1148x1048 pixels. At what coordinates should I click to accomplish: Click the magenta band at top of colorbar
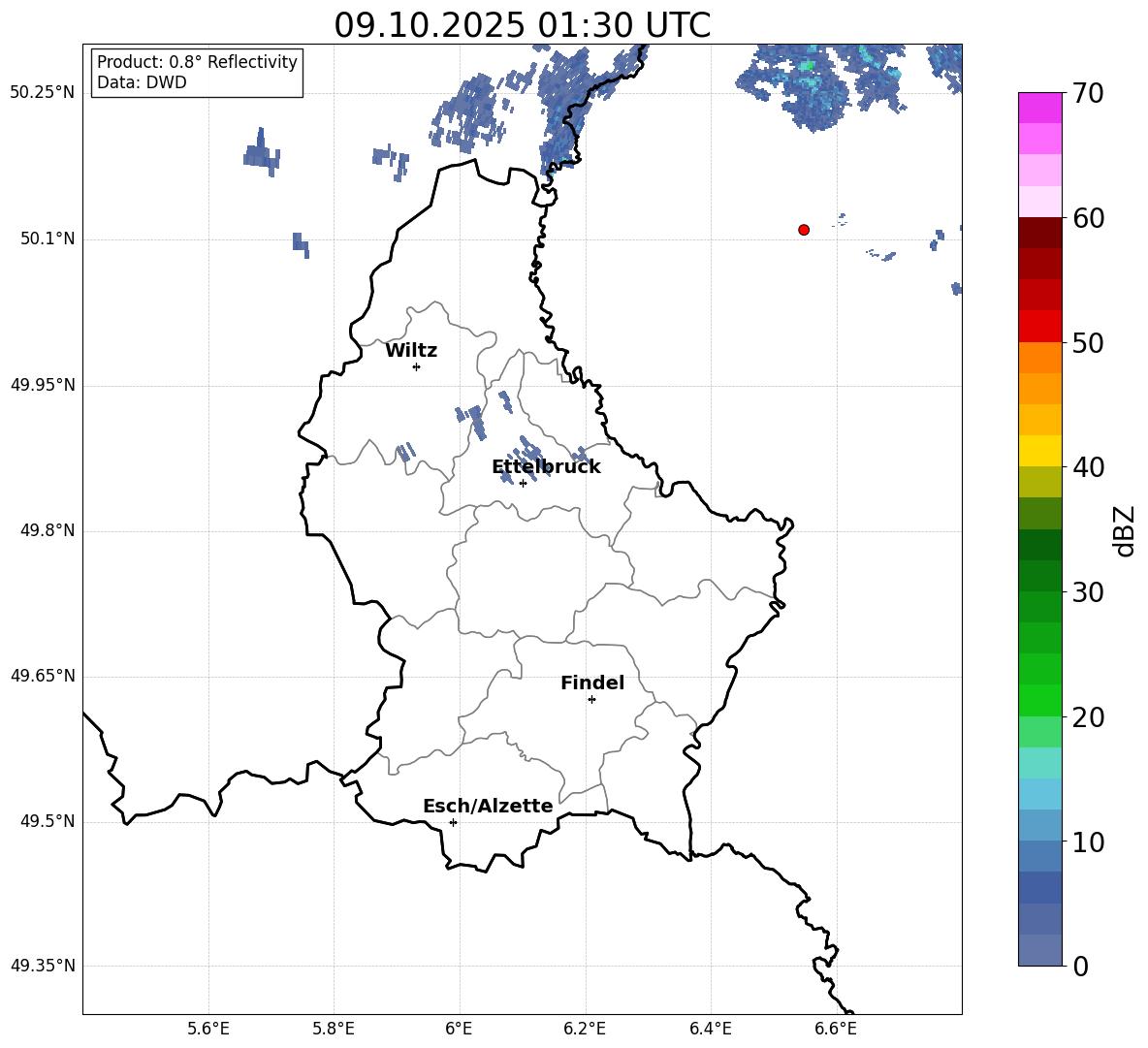click(x=1039, y=109)
